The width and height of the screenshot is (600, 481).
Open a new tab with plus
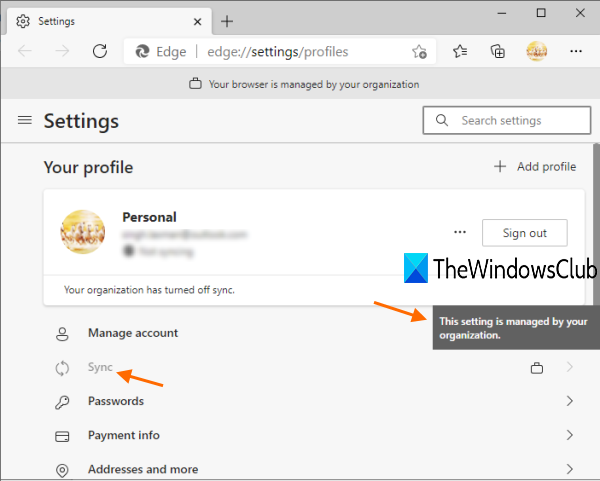[x=227, y=21]
